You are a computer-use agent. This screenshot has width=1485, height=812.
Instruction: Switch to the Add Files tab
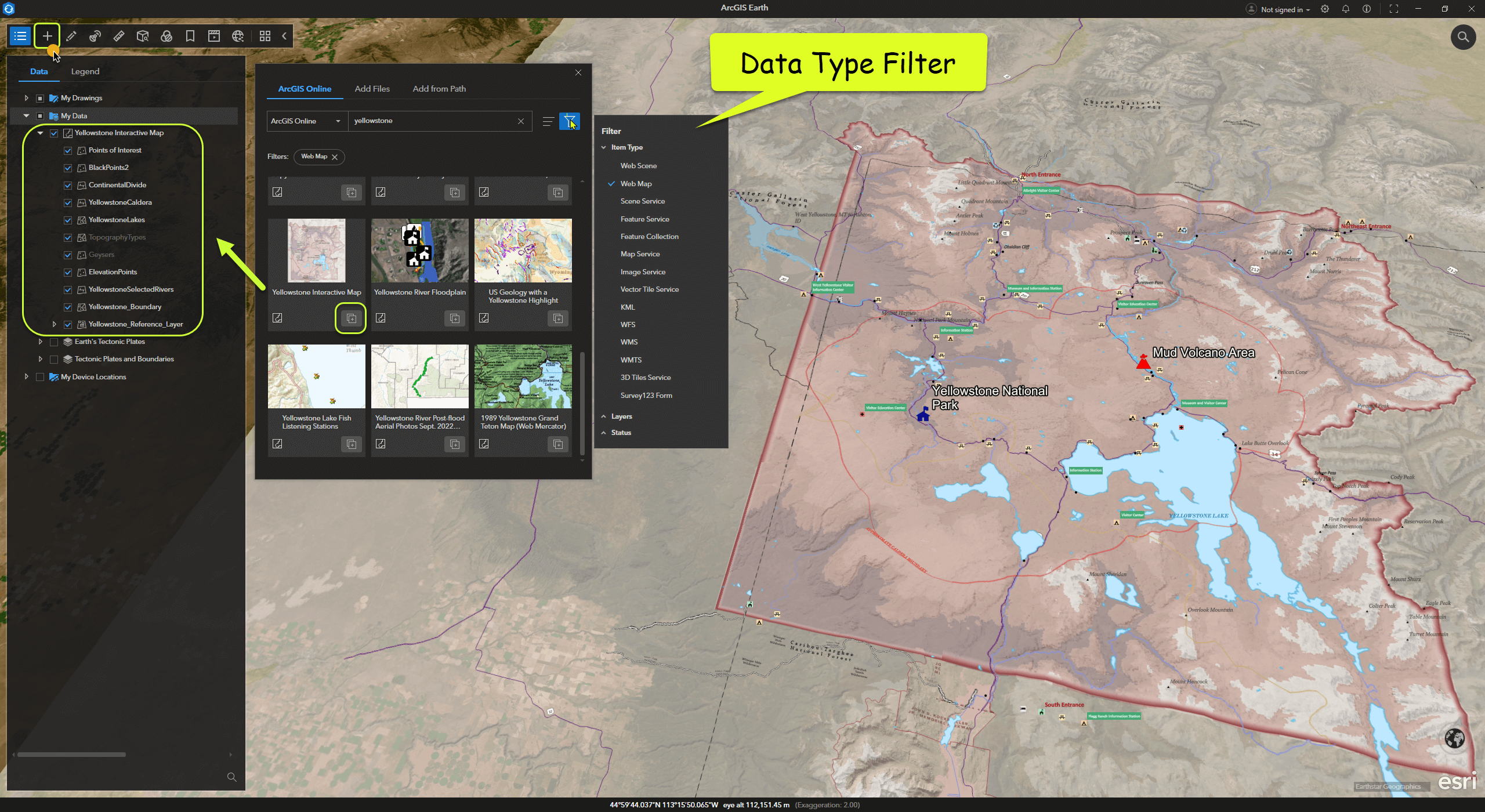tap(372, 89)
